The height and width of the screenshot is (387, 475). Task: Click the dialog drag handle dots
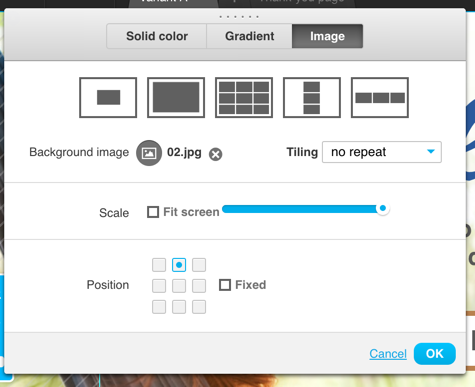[x=239, y=17]
